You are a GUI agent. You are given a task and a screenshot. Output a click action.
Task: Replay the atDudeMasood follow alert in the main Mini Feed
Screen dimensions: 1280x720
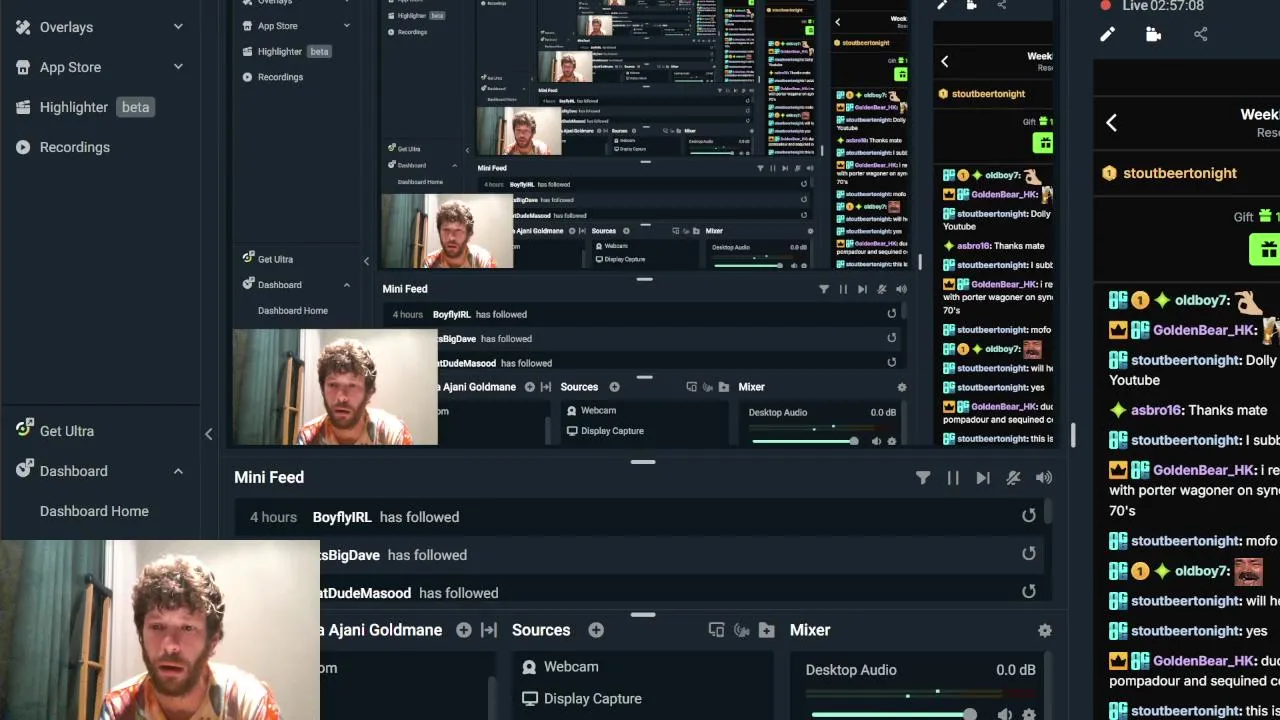click(1029, 592)
